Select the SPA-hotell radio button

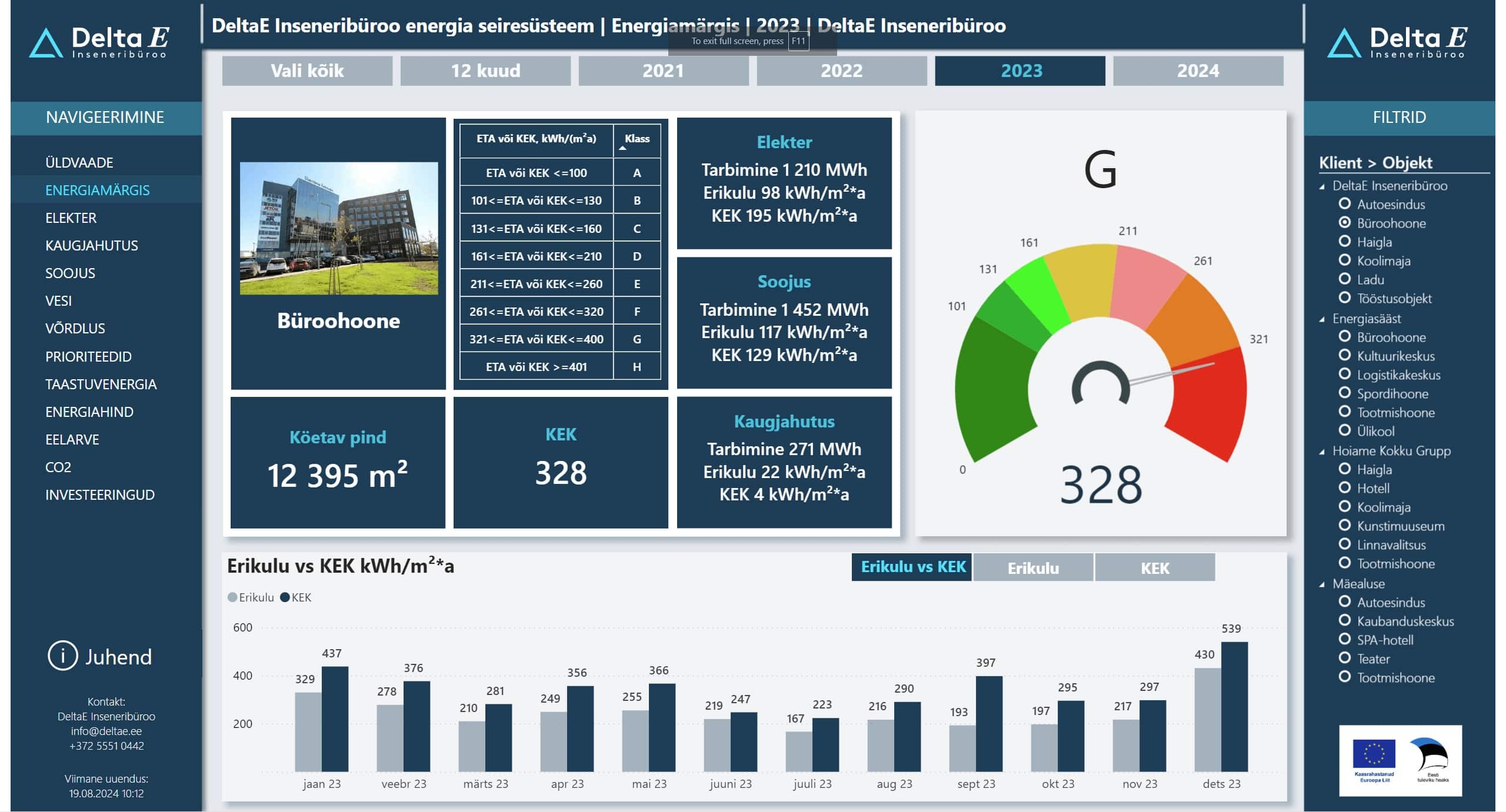pyautogui.click(x=1344, y=640)
